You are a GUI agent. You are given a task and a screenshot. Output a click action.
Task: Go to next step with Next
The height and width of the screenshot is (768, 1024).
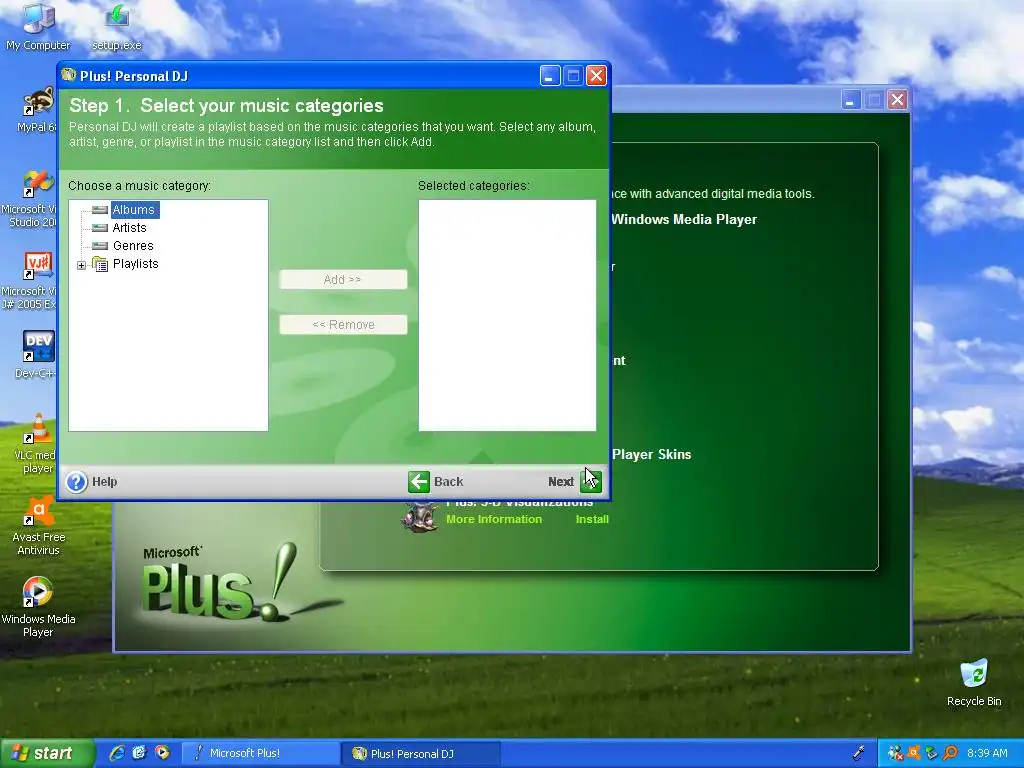575,482
